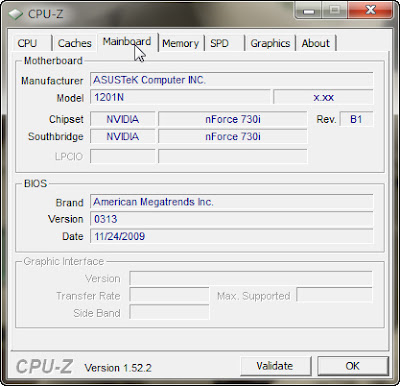
Task: Click the BIOS Version field 0313
Action: point(231,219)
